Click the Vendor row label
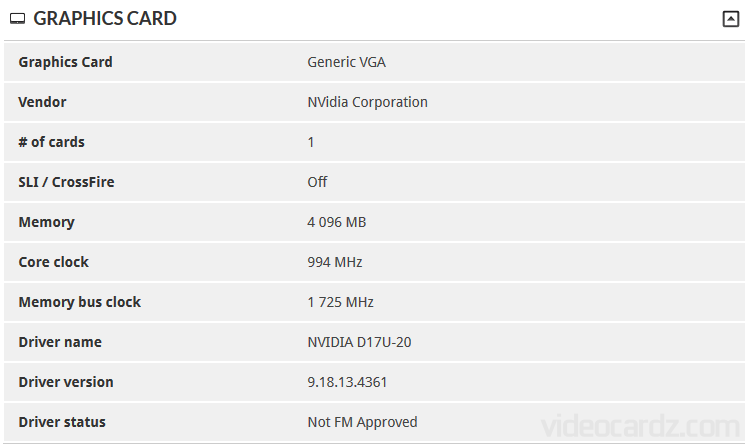Viewport: 754px width, 447px height. click(x=42, y=102)
